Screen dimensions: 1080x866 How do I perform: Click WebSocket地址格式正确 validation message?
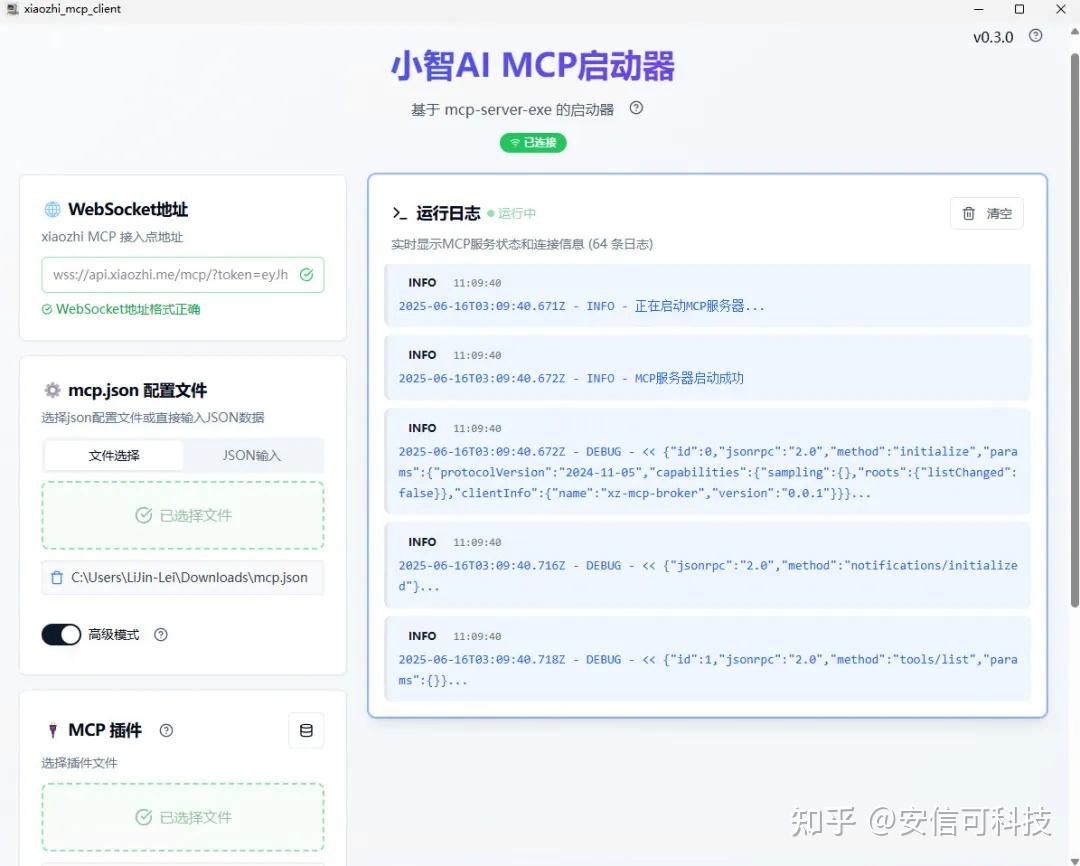click(x=121, y=309)
